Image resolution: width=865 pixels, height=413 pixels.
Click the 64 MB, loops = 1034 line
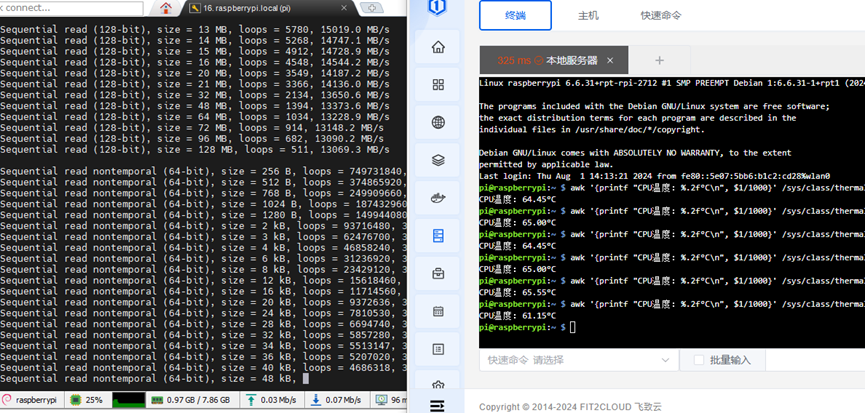click(195, 117)
